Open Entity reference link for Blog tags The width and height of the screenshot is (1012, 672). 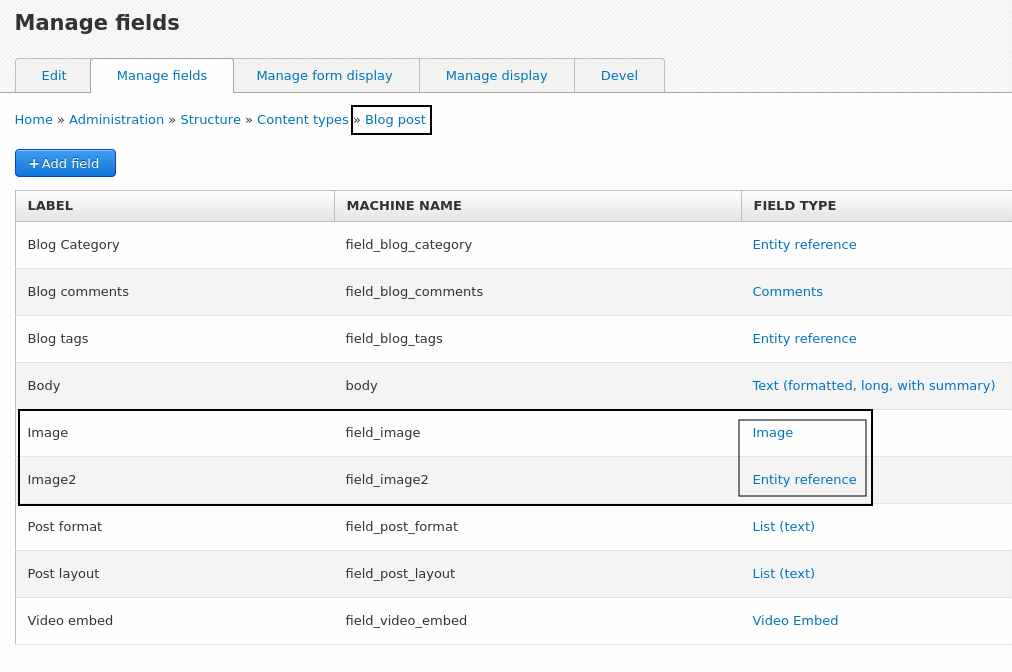click(804, 338)
